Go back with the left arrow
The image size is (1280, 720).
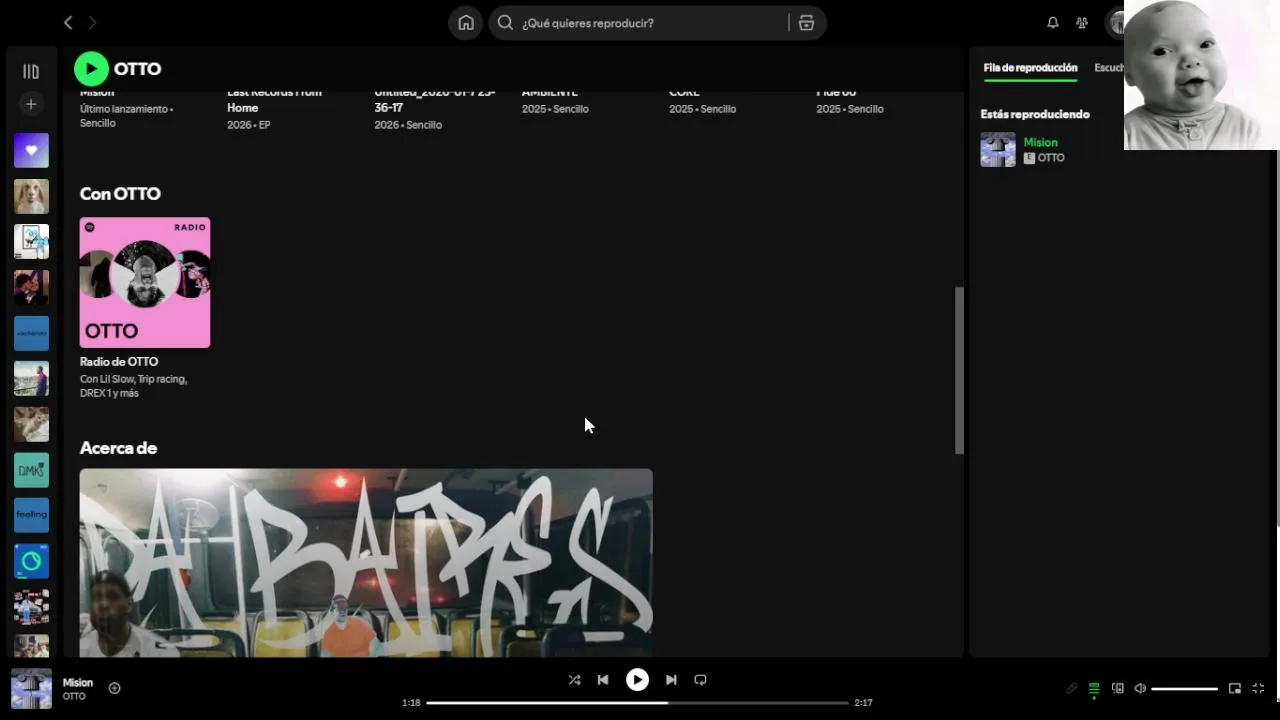tap(68, 22)
